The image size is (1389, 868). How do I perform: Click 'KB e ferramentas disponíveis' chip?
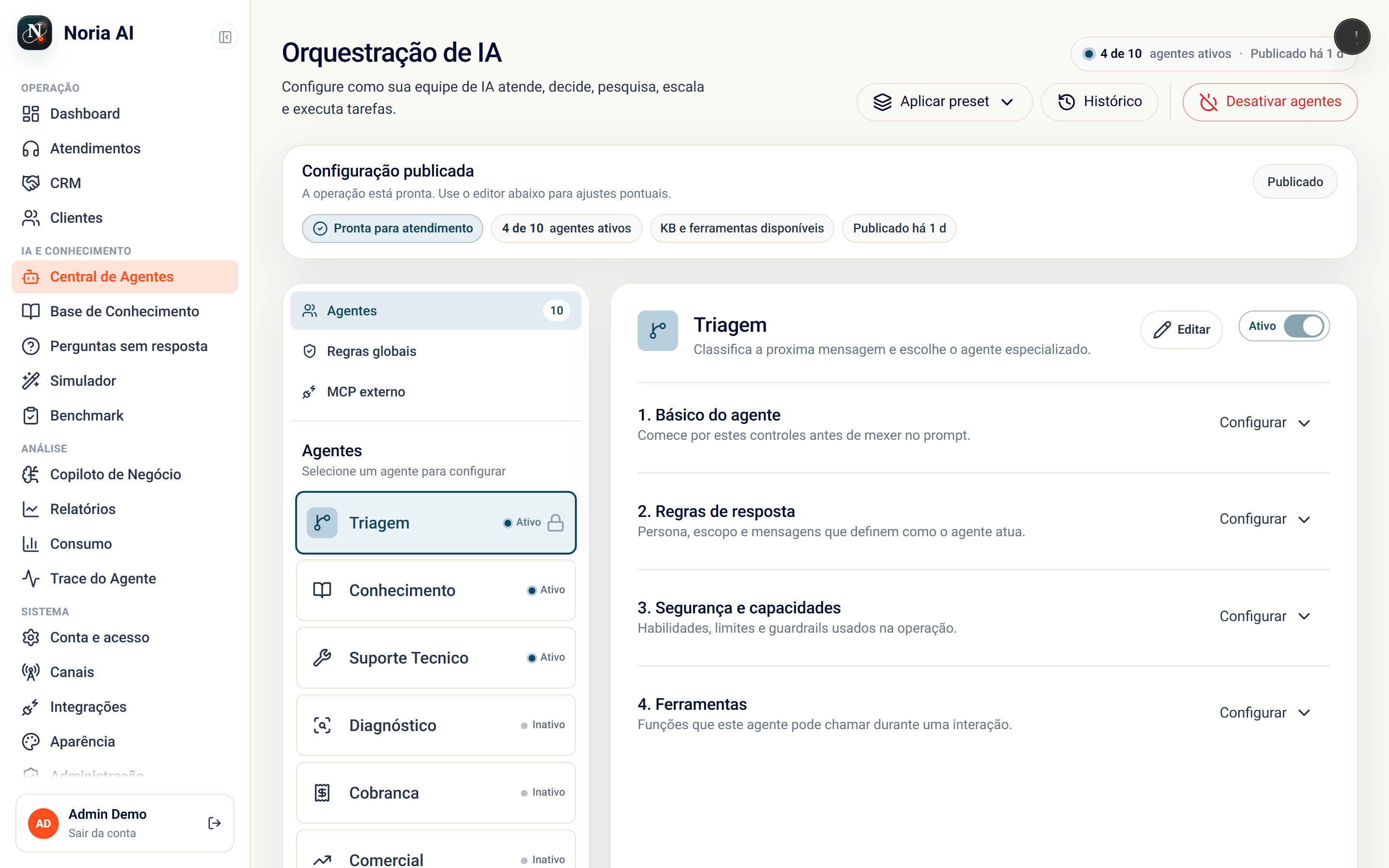click(742, 229)
